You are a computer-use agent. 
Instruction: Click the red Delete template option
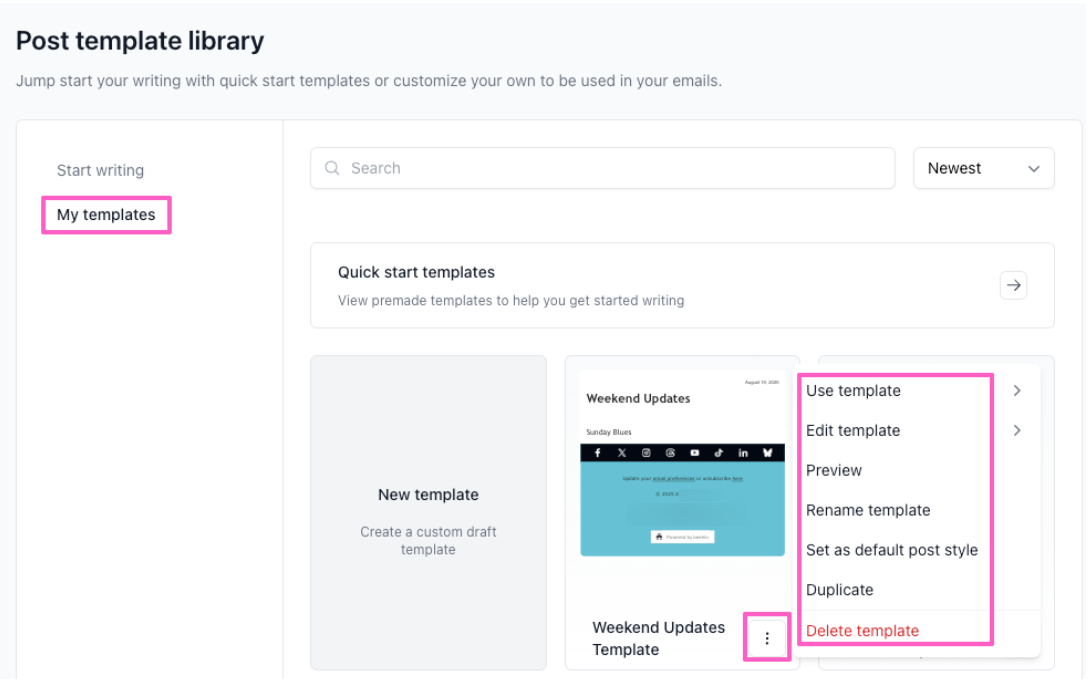pyautogui.click(x=862, y=631)
